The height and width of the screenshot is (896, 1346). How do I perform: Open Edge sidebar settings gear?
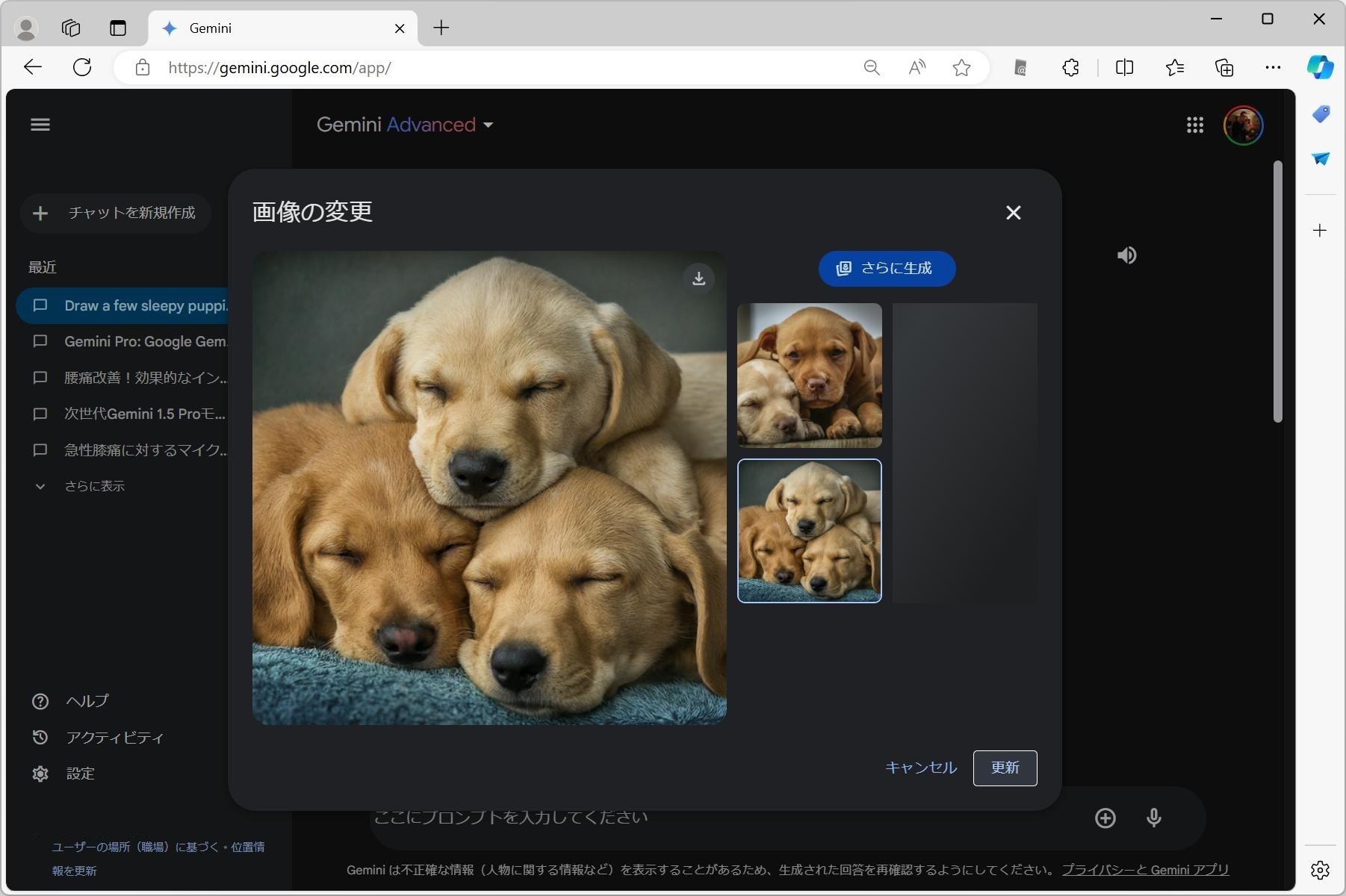click(1320, 871)
